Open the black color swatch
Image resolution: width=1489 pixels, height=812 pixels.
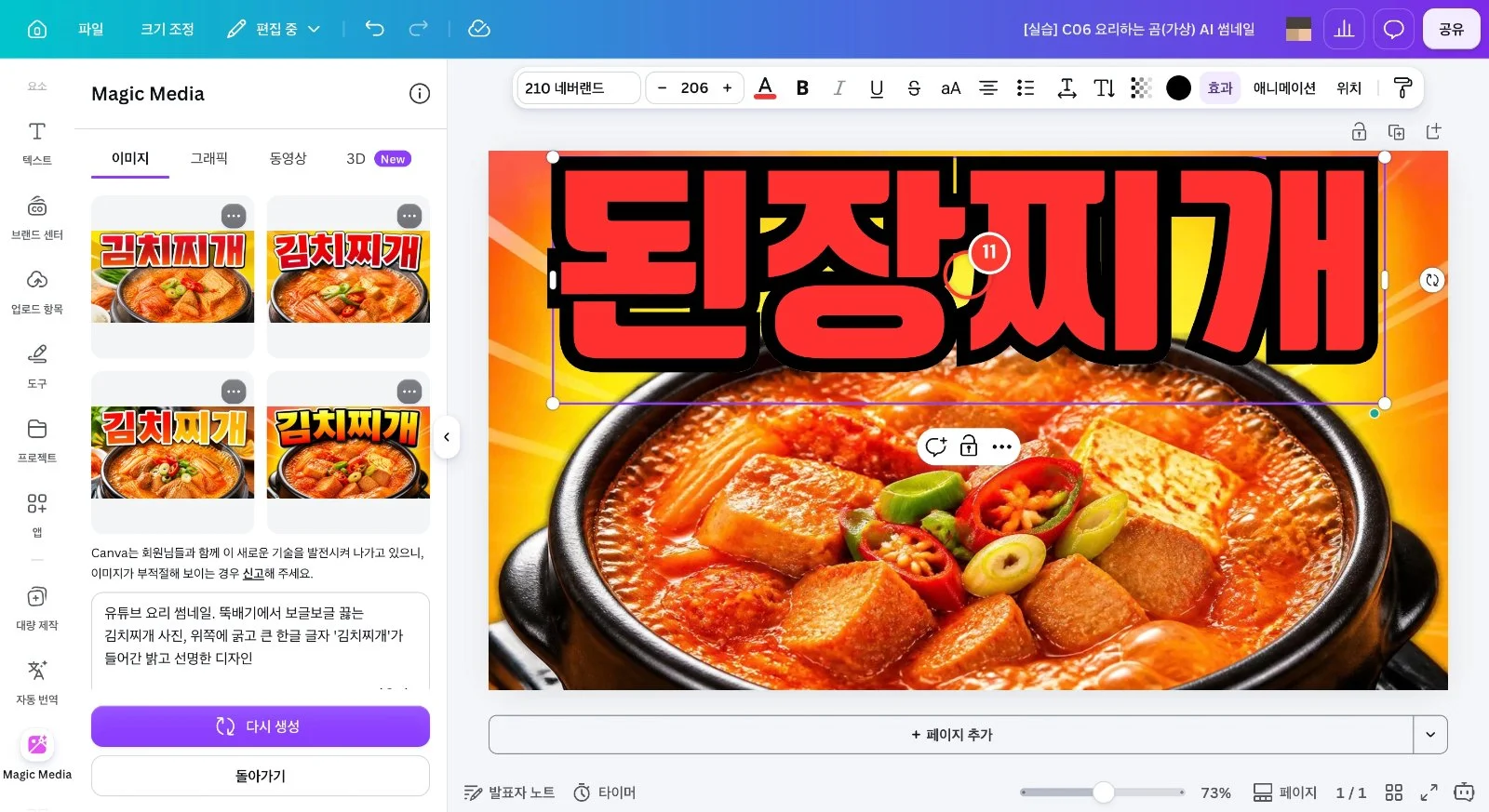pyautogui.click(x=1178, y=88)
